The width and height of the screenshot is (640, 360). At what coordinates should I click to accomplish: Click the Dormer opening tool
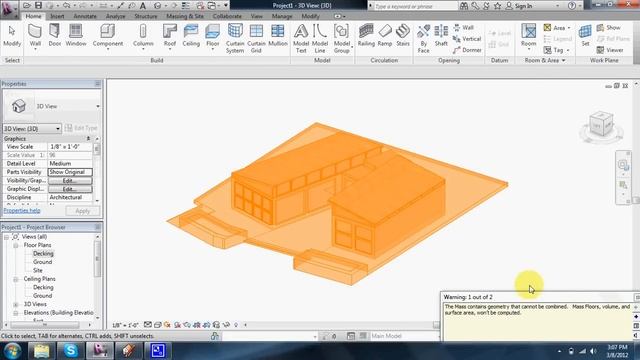tap(467, 50)
